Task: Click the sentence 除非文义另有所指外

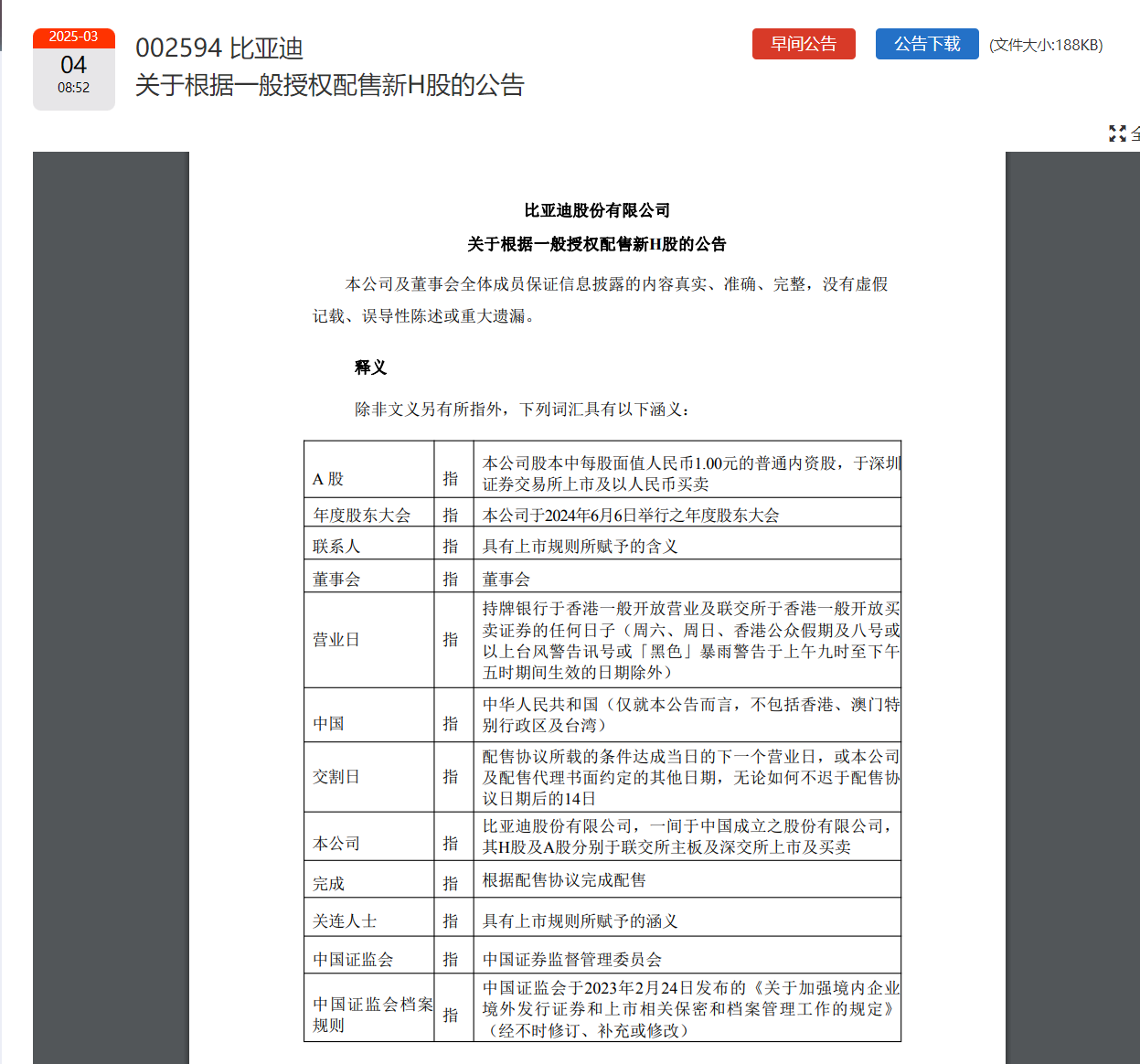Action: (429, 410)
